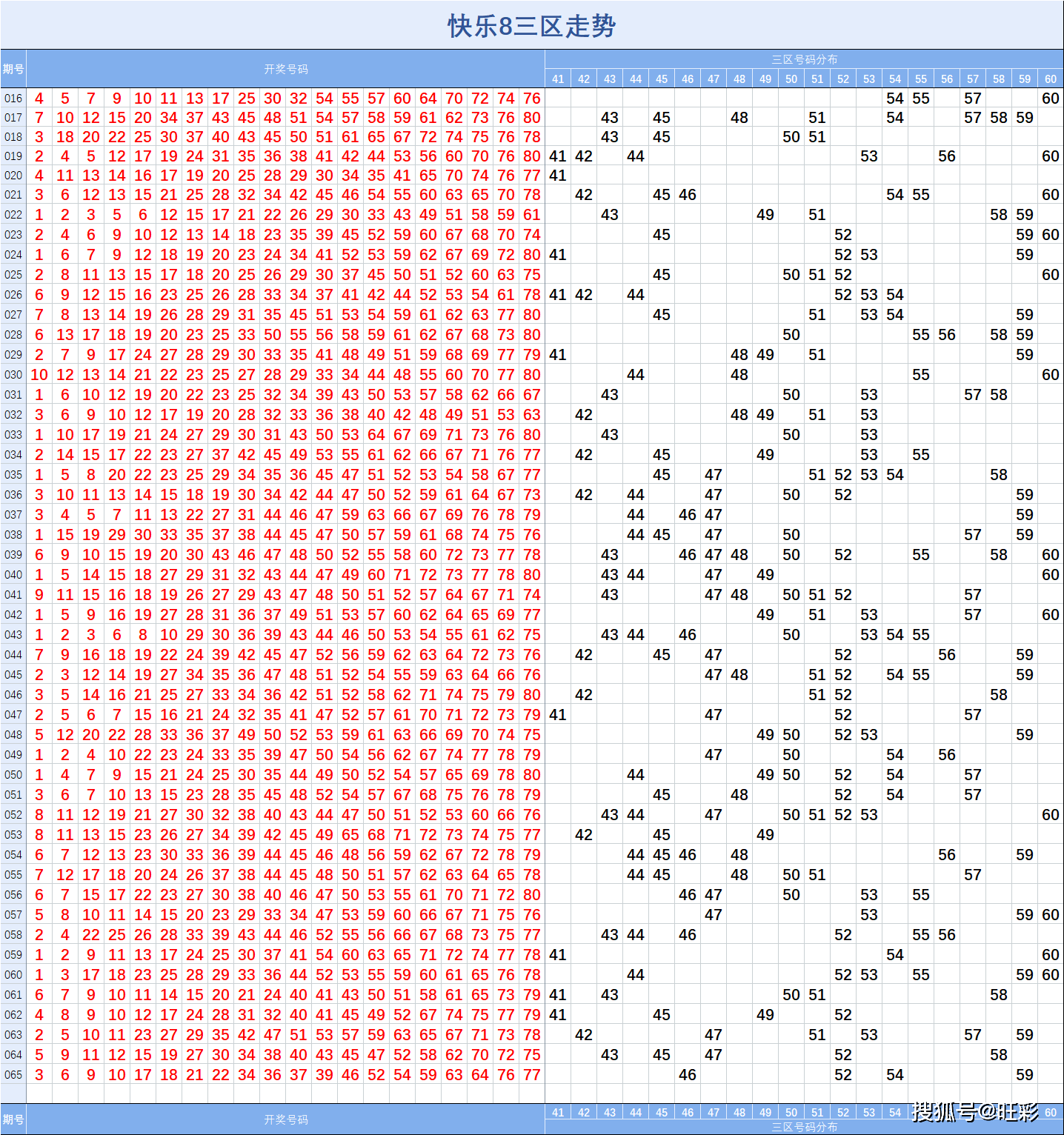This screenshot has width=1064, height=1135.
Task: Click the red 78 in row 039
Action: (532, 555)
